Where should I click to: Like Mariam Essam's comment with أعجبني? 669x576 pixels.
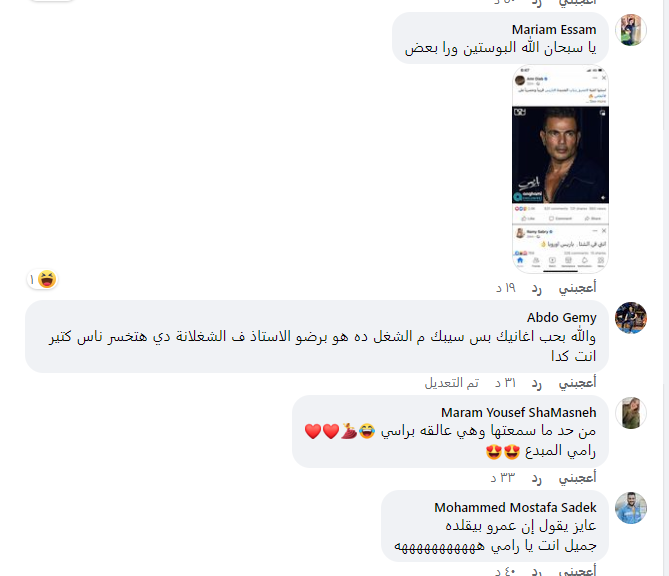click(577, 288)
